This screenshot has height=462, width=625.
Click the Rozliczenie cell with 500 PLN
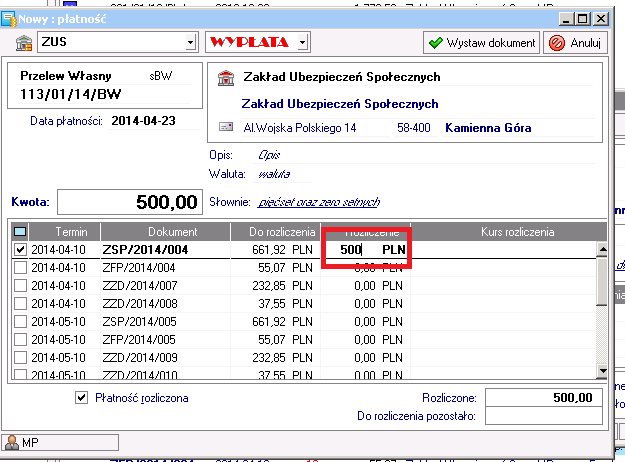366,250
